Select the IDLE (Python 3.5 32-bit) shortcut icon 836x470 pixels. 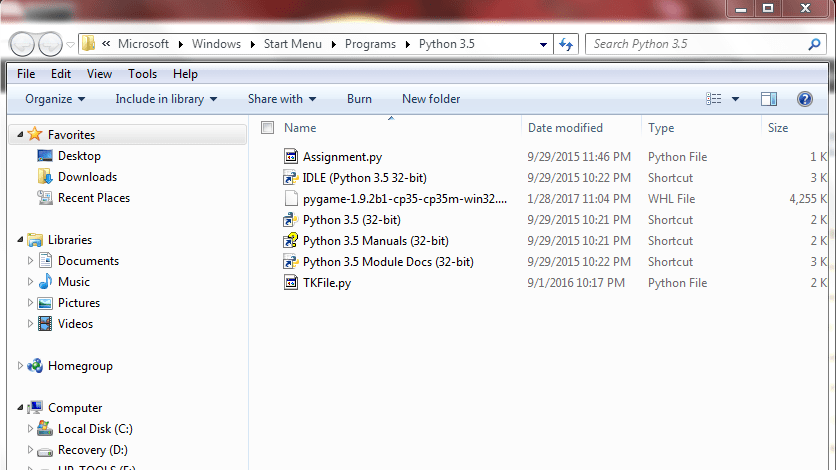pos(291,177)
